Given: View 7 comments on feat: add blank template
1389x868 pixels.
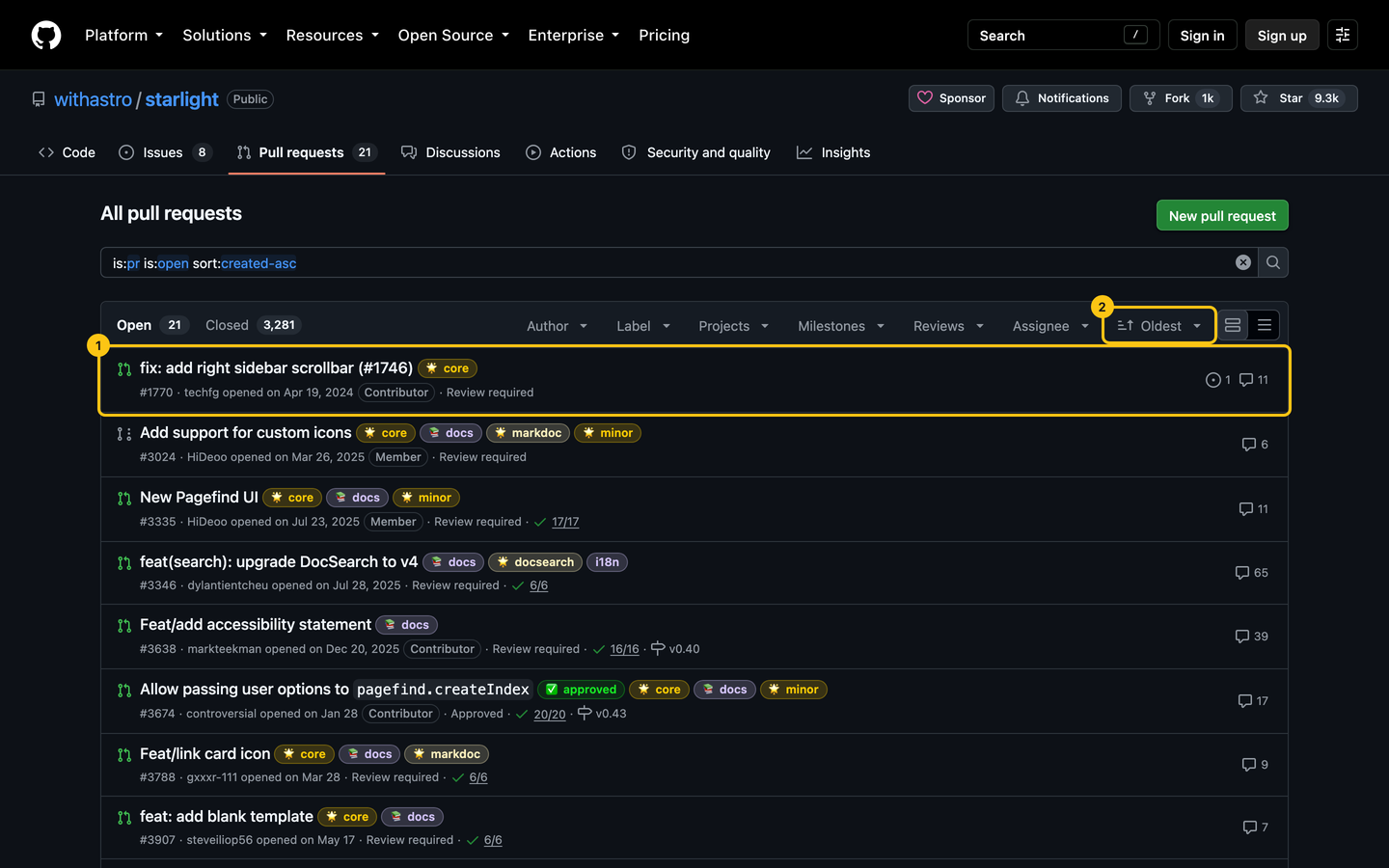Looking at the screenshot, I should 1256,827.
